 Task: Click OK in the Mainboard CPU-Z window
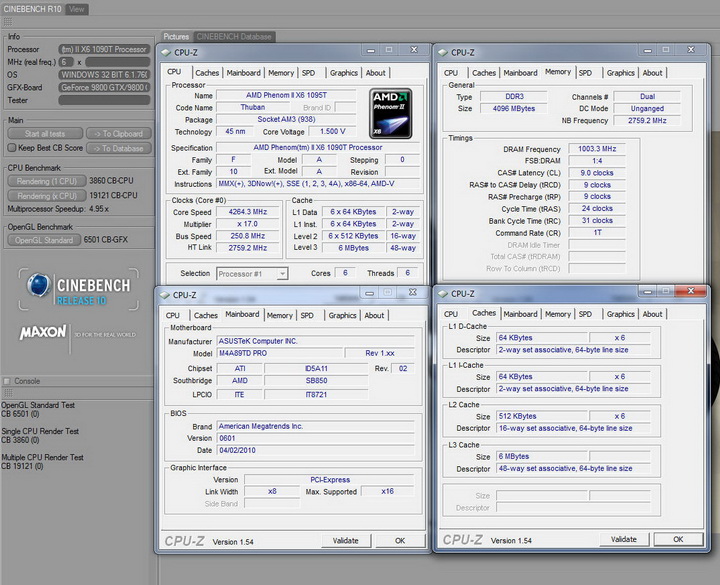coord(400,540)
